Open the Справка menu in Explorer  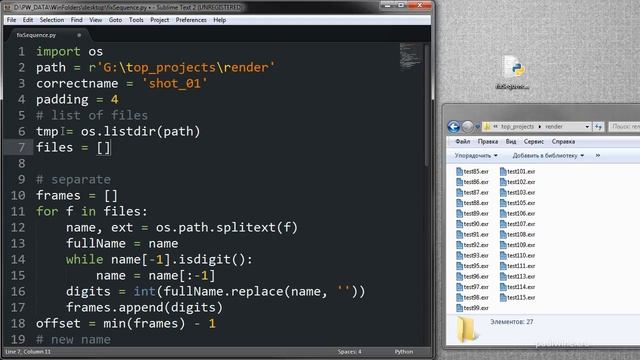(x=563, y=142)
